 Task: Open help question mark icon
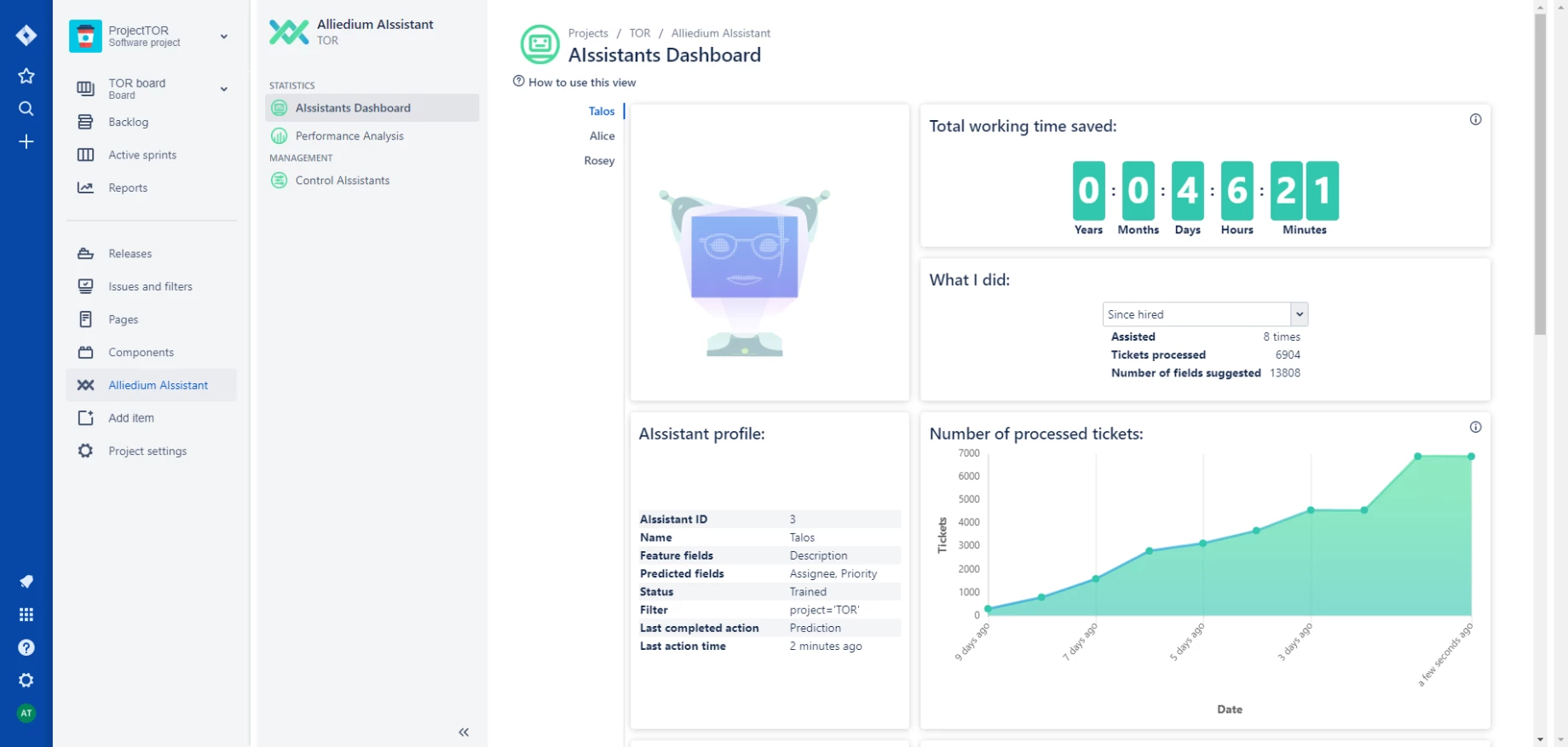26,647
